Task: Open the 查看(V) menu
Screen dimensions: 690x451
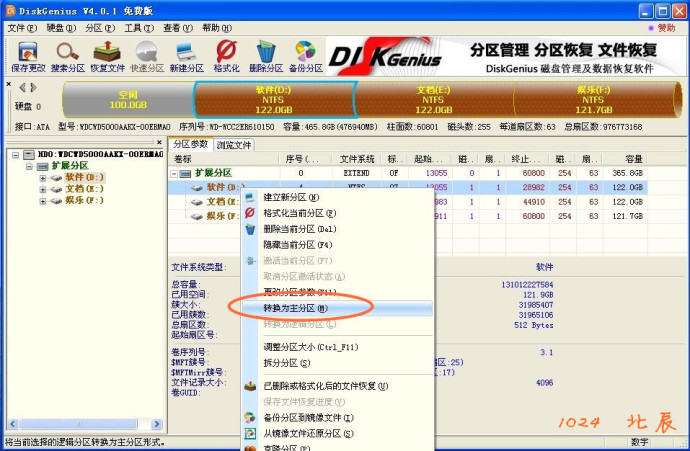Action: tap(178, 28)
